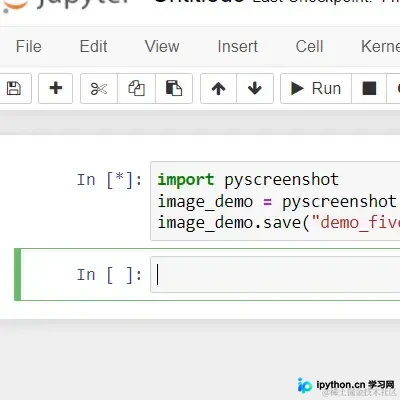The width and height of the screenshot is (400, 400).
Task: Copy selected cells icon
Action: [x=136, y=89]
